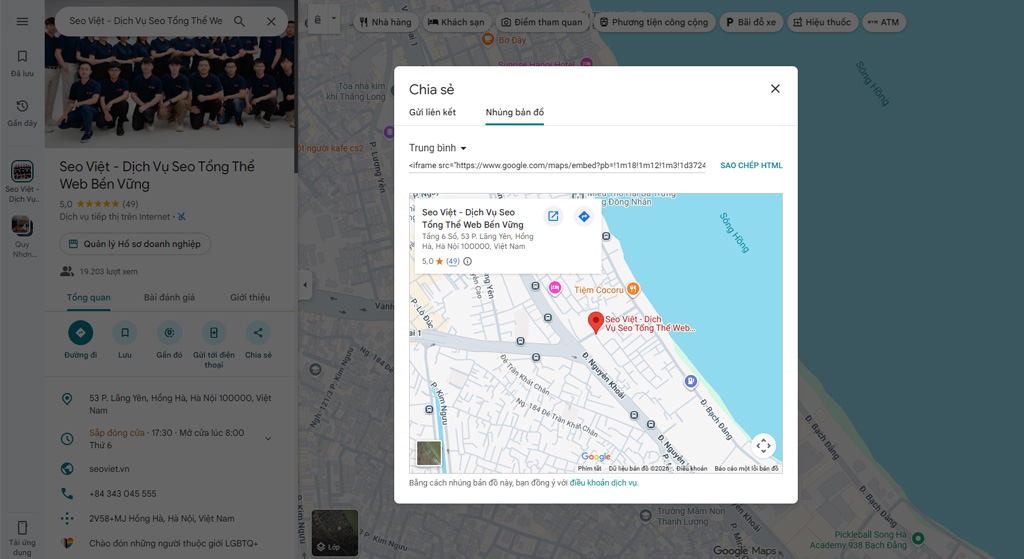Open the Giới thiệu tab
Screen dimensions: 1024x559
coord(250,298)
